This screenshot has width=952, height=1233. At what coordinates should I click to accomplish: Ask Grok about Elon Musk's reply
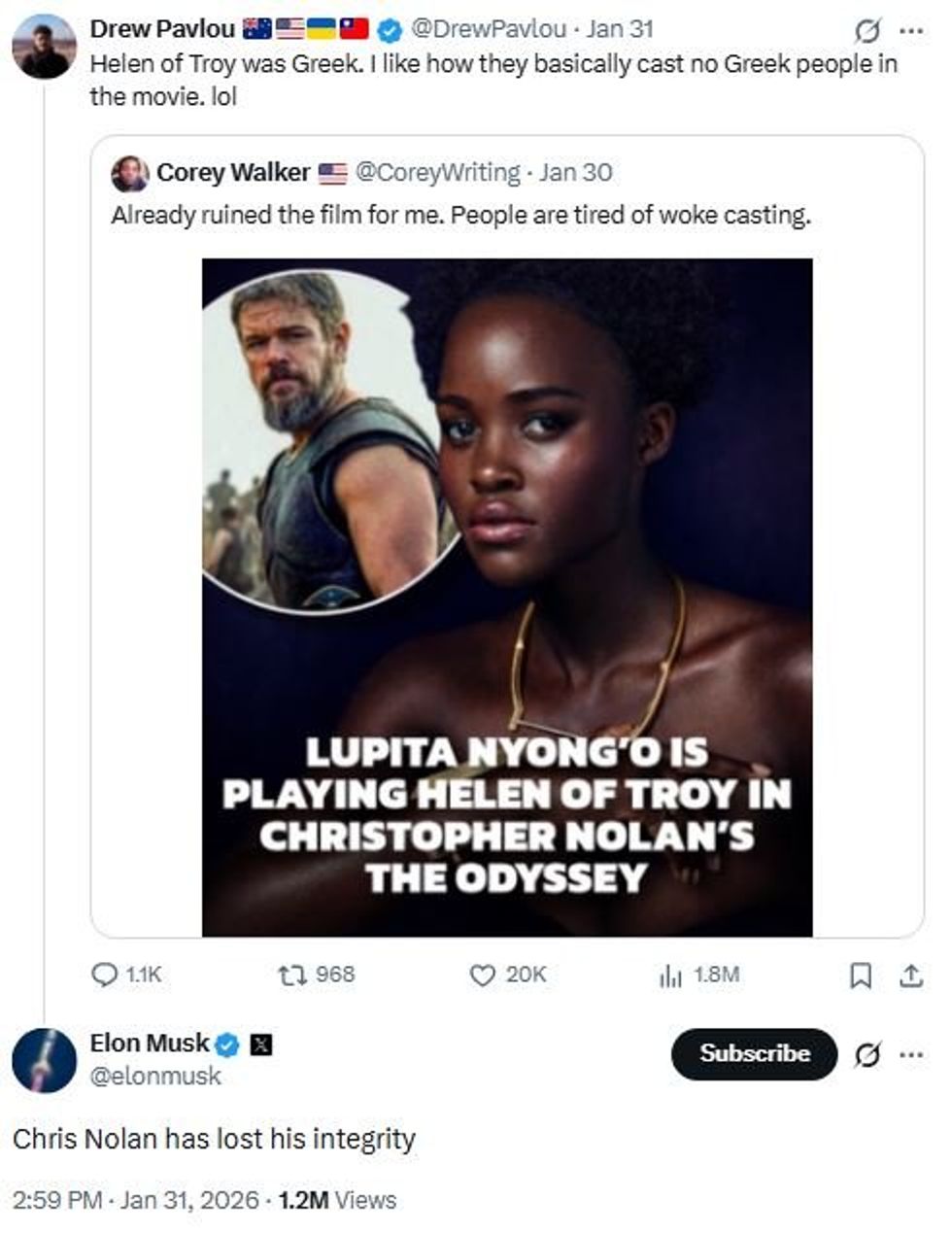click(x=867, y=1054)
